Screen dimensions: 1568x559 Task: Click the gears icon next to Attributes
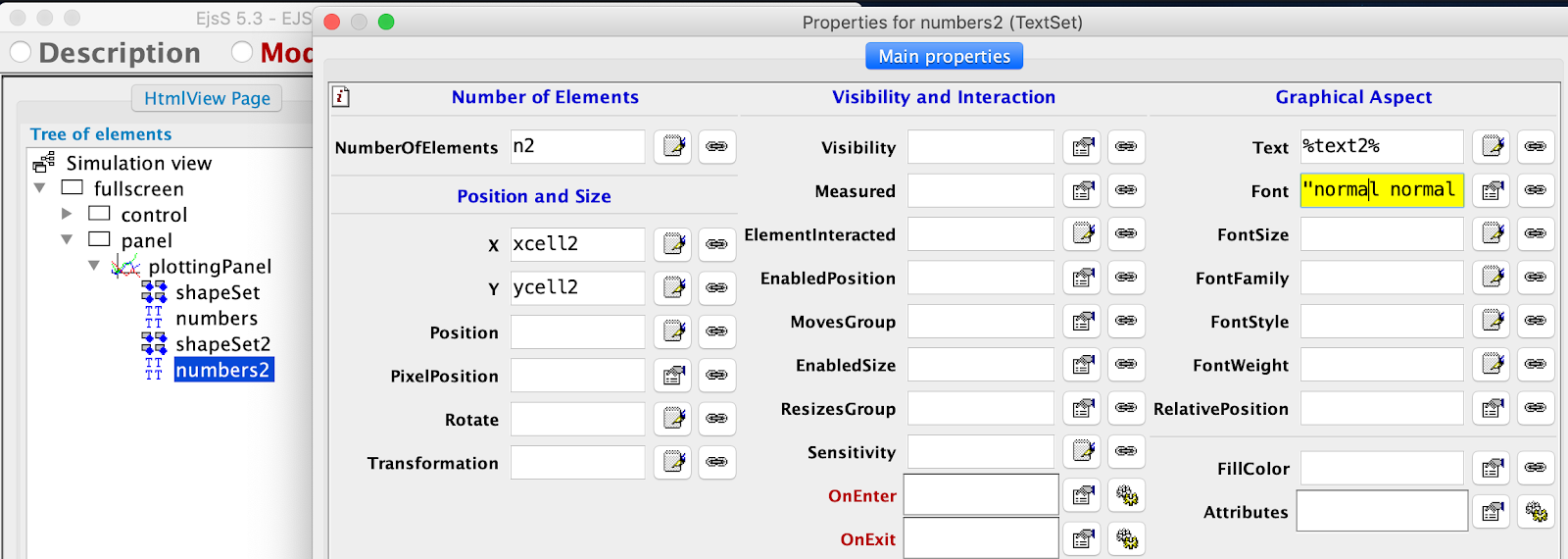pos(1536,512)
